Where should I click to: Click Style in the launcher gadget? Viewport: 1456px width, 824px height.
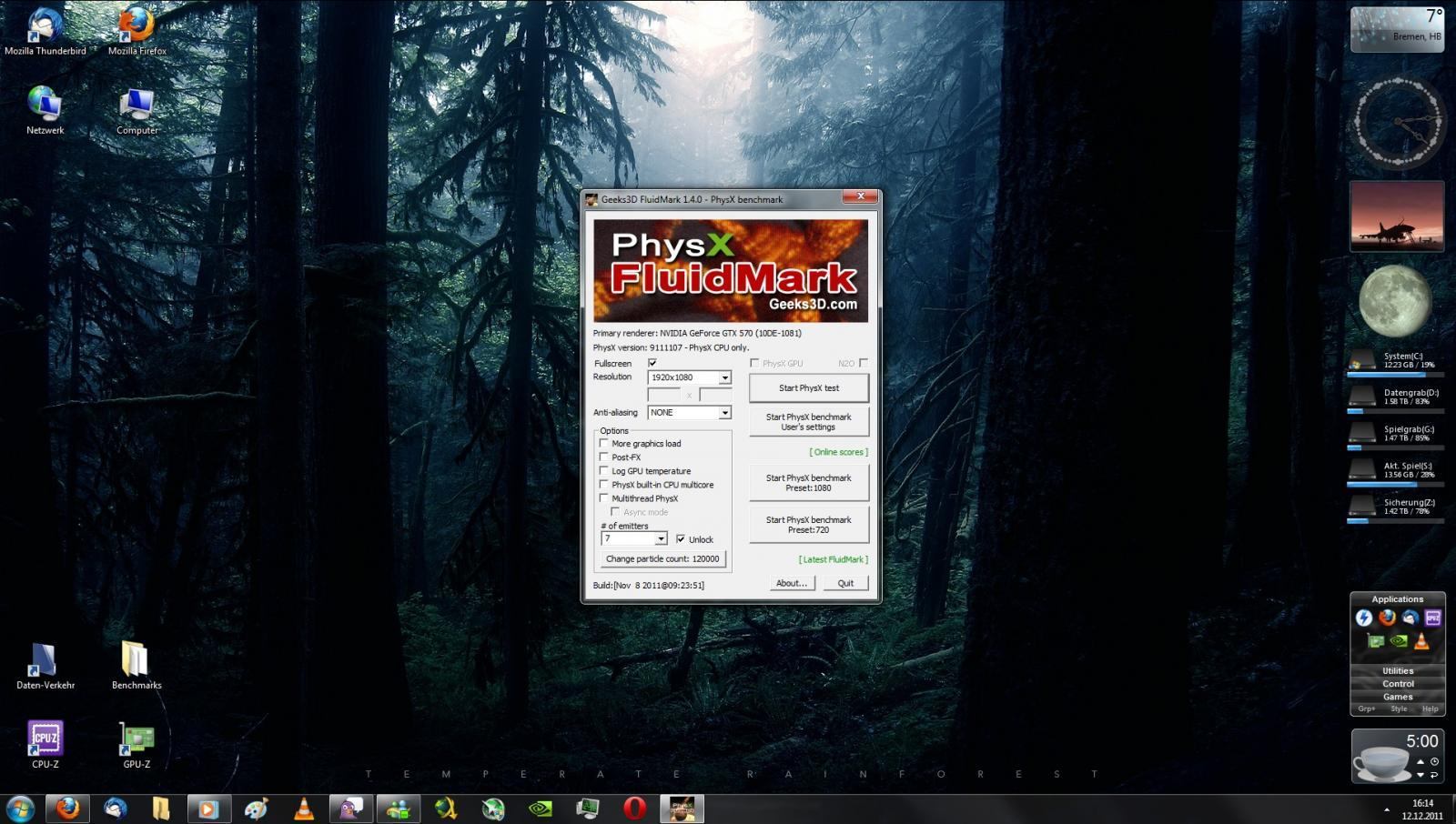pos(1399,709)
